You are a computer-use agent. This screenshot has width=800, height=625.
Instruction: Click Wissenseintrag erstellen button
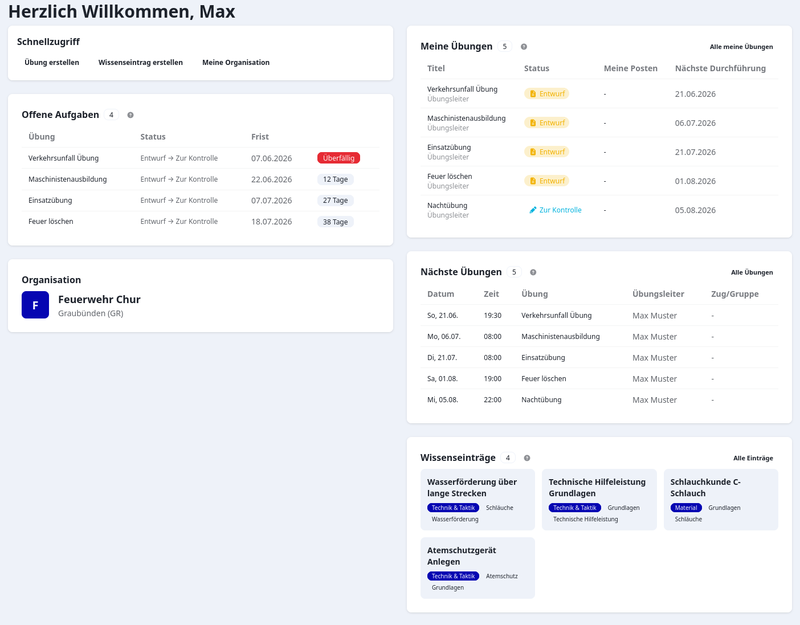pyautogui.click(x=140, y=63)
